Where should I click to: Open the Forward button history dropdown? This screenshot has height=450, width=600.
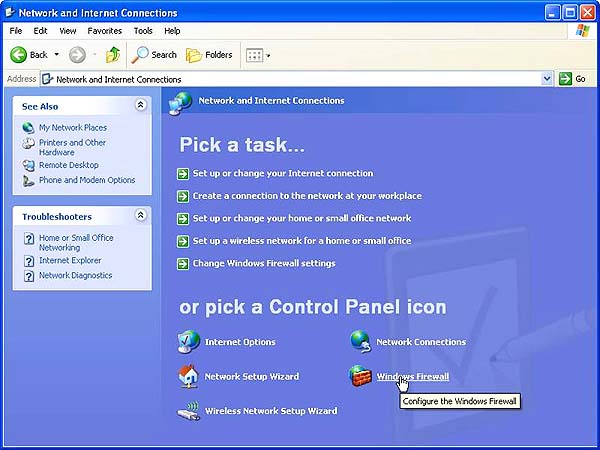pyautogui.click(x=95, y=55)
